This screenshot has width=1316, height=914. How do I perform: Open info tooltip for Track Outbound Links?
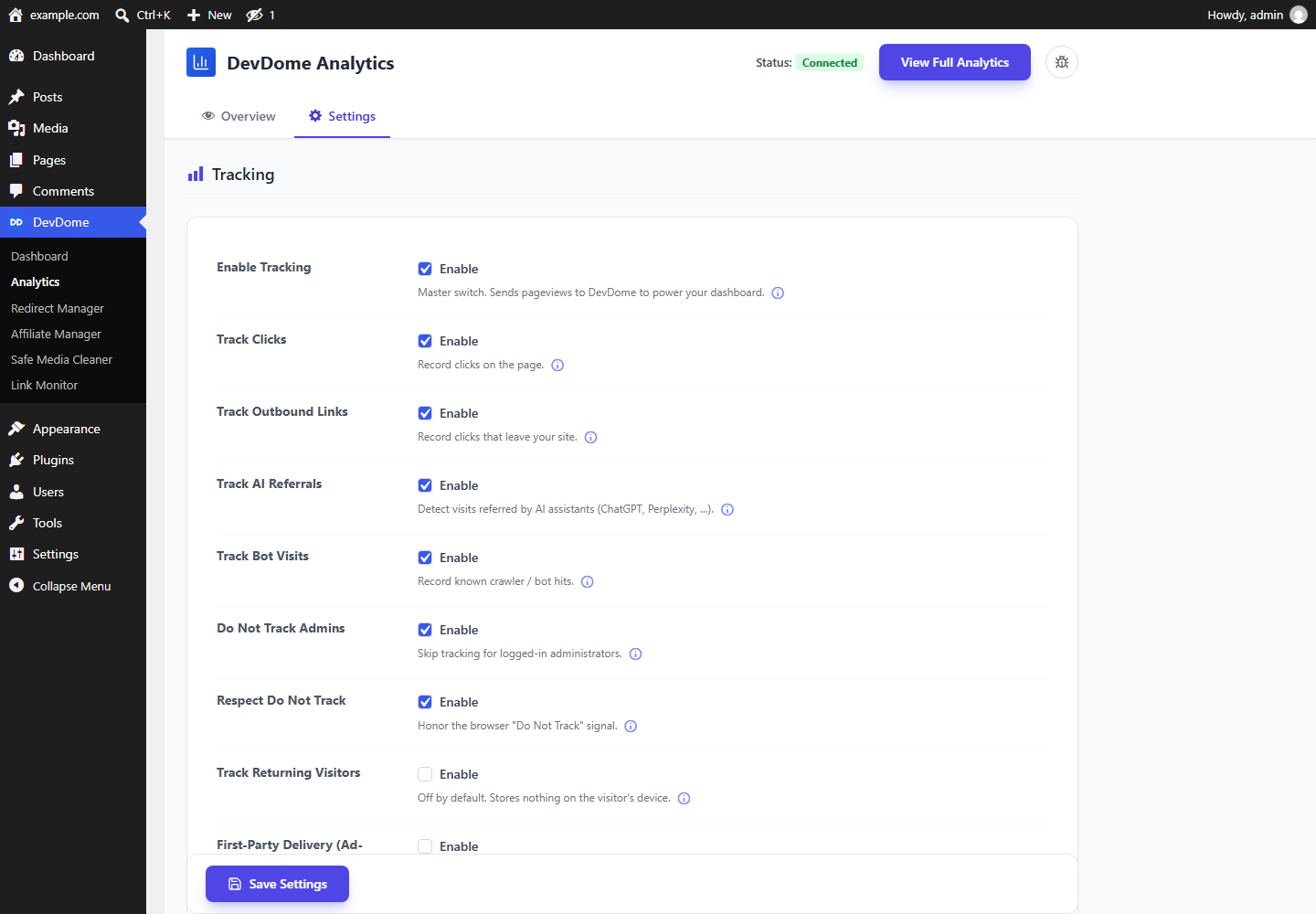590,438
